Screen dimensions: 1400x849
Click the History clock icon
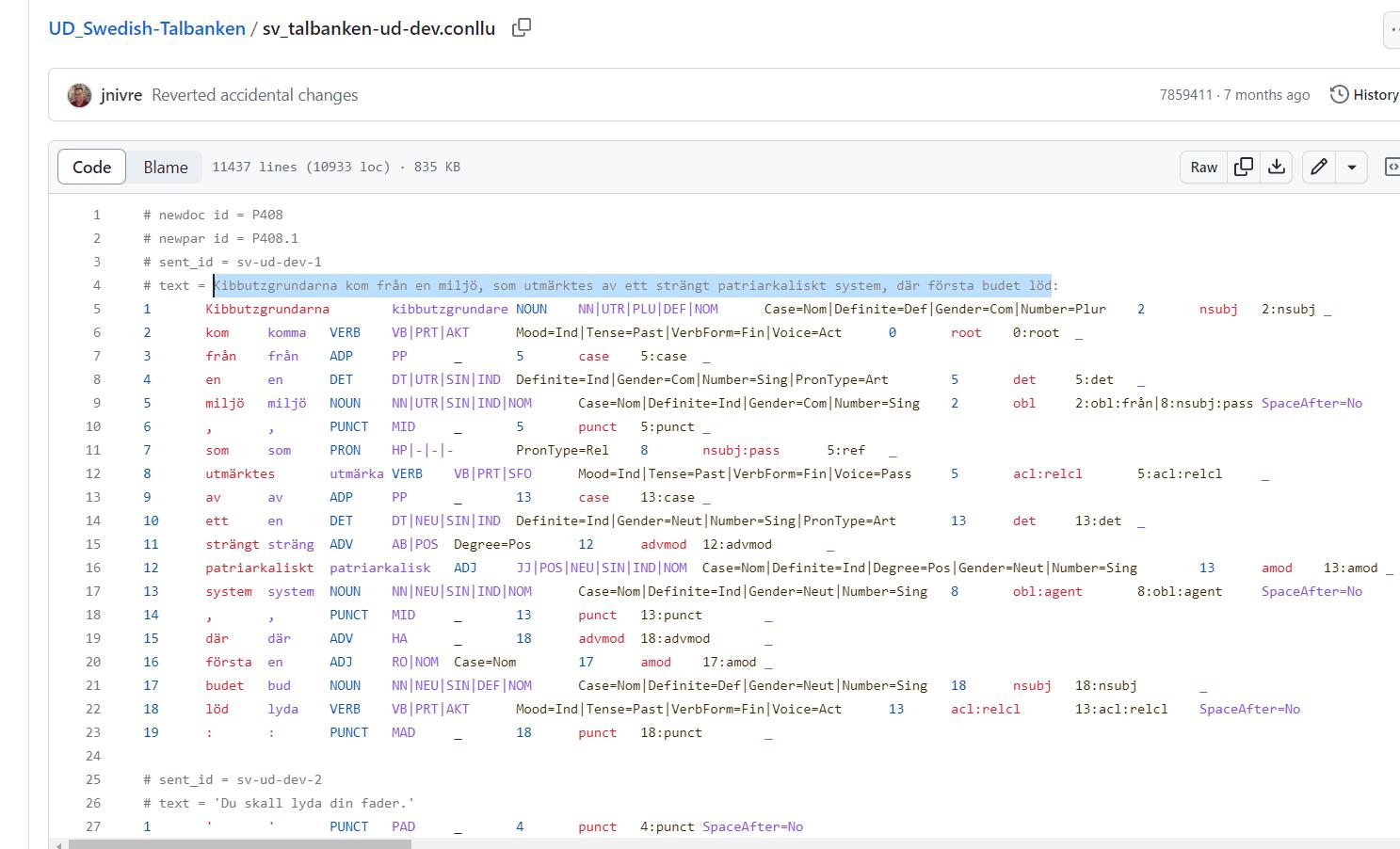(1339, 94)
